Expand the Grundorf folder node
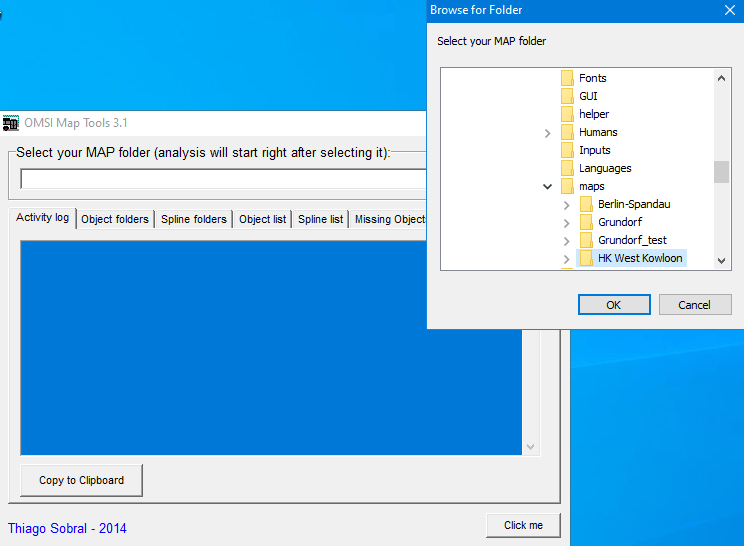Image resolution: width=744 pixels, height=546 pixels. [x=567, y=222]
